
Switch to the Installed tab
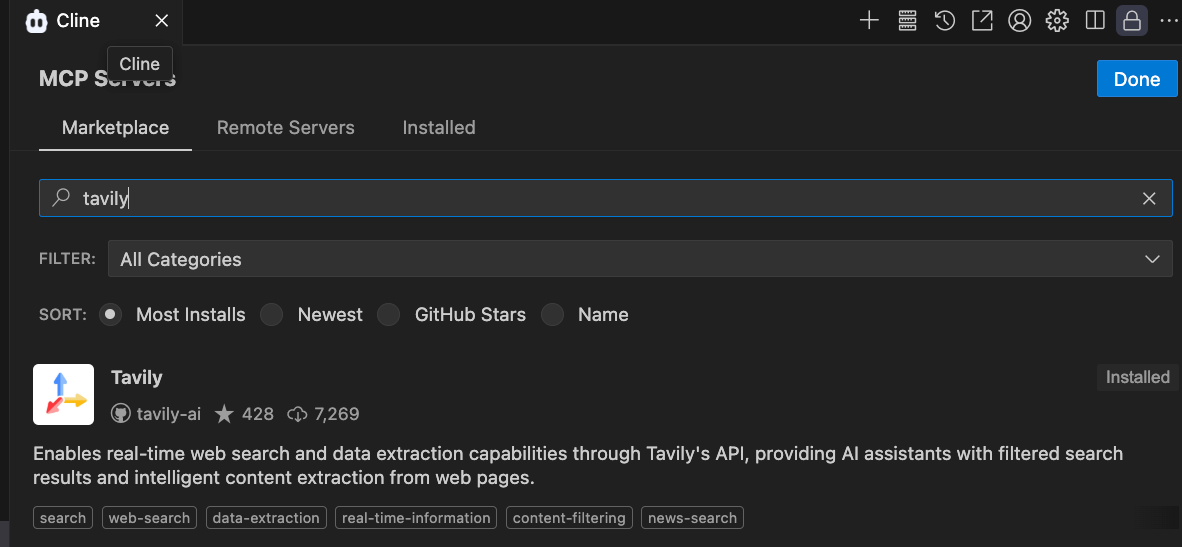pyautogui.click(x=439, y=127)
